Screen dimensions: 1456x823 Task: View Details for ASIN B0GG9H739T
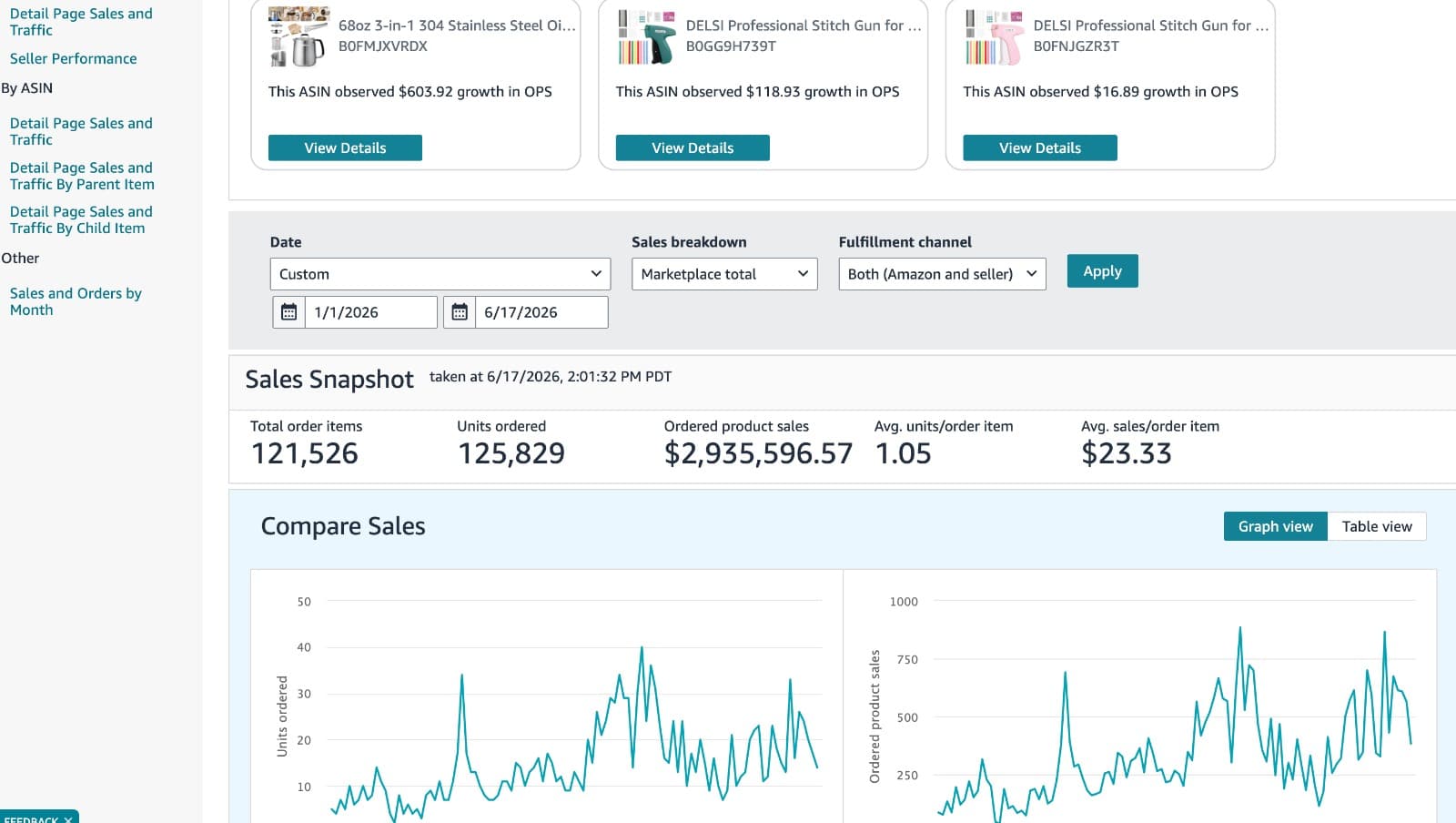pos(693,147)
